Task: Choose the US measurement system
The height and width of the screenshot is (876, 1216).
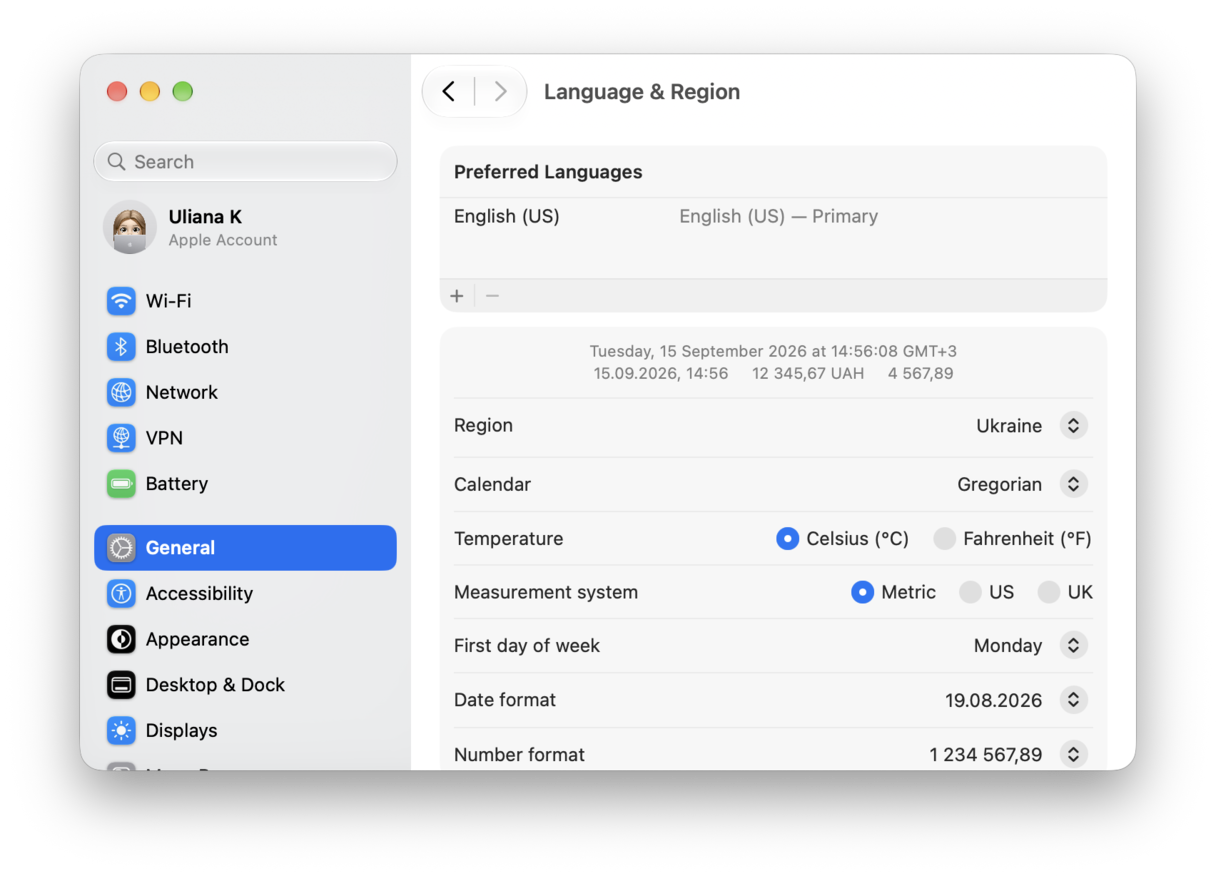Action: [970, 593]
